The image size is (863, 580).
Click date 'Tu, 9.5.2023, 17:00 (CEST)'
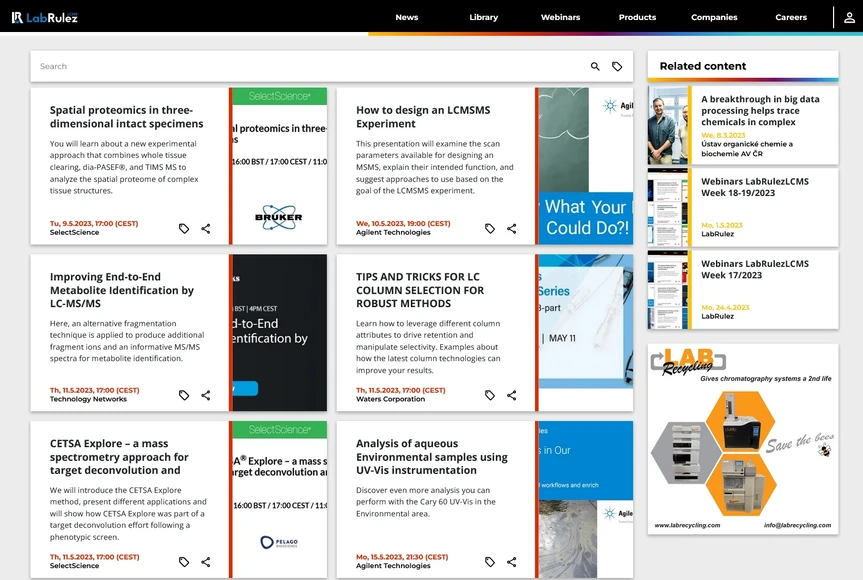pyautogui.click(x=94, y=223)
